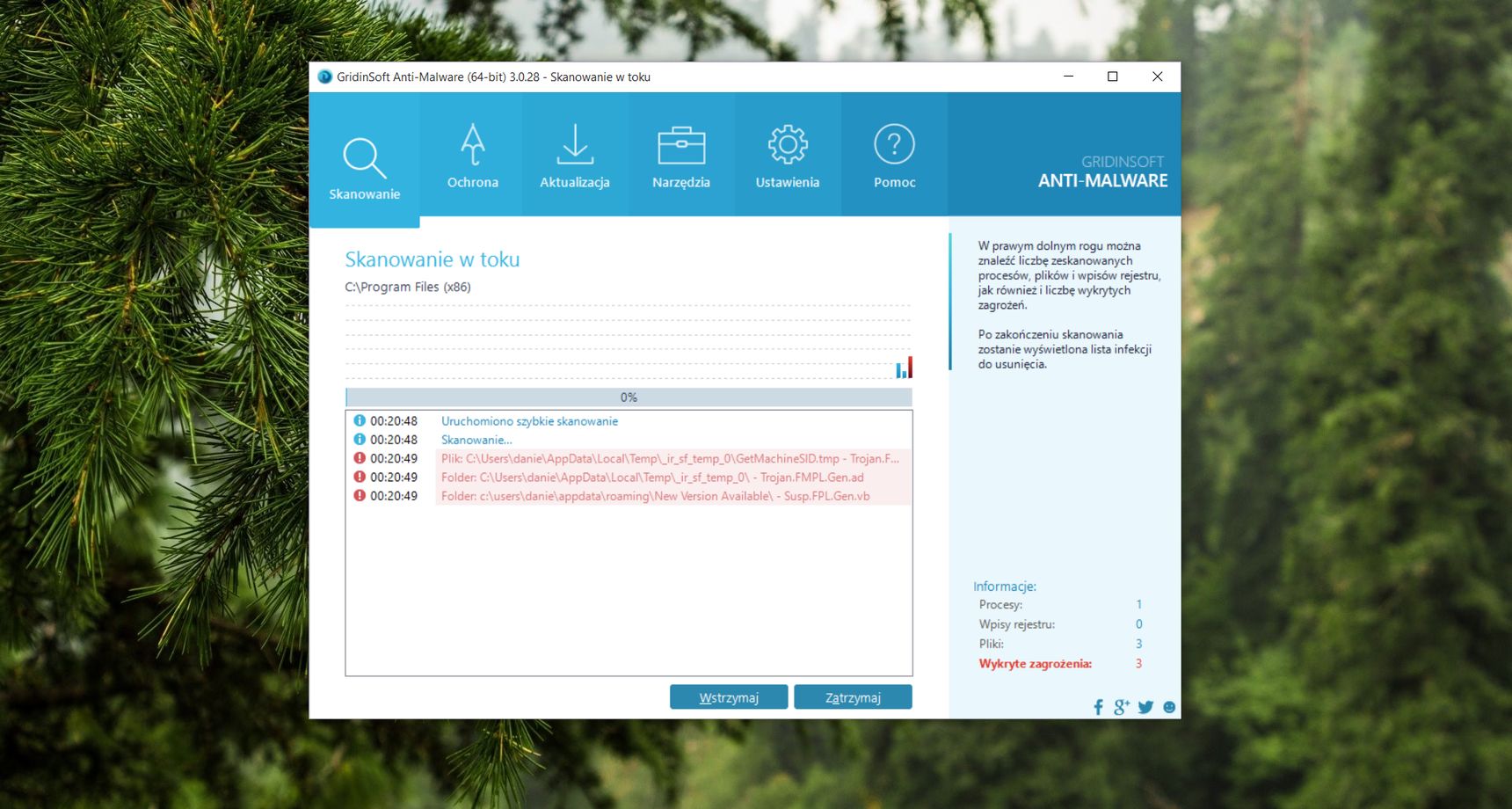Click the 'Pliki:' info label

pyautogui.click(x=991, y=644)
